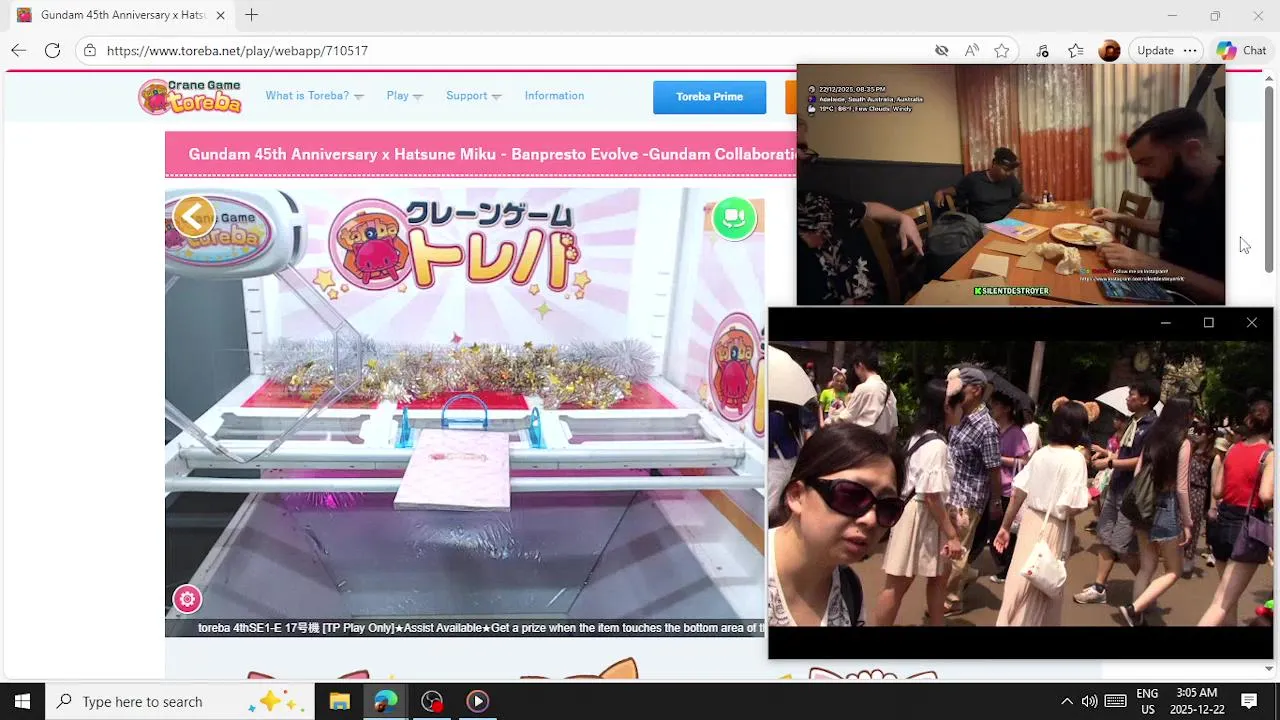Open a new browser tab
Image resolution: width=1280 pixels, height=720 pixels.
(x=251, y=15)
